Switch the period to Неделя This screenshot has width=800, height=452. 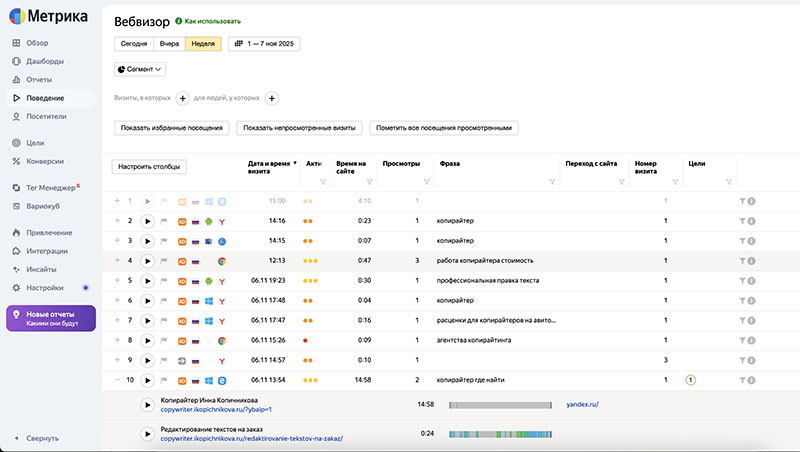203,44
